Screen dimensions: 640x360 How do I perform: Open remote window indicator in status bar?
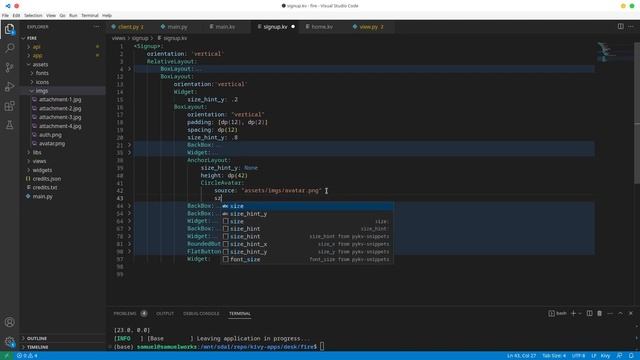pos(7,356)
